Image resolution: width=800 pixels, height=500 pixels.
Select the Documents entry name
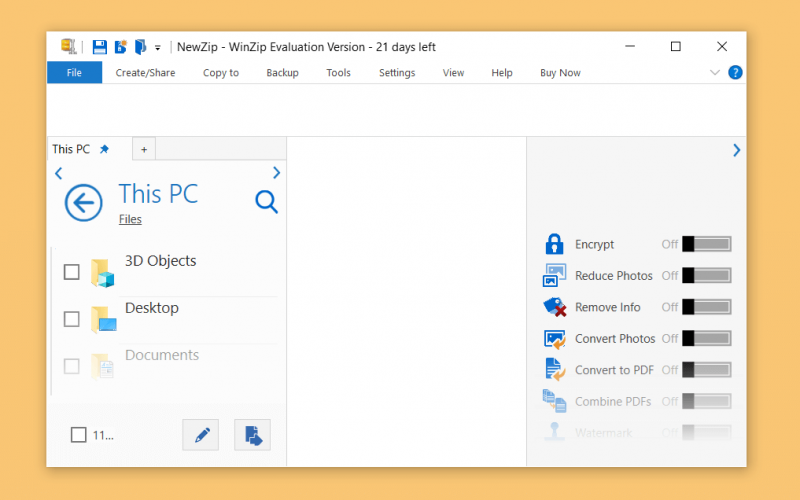162,355
